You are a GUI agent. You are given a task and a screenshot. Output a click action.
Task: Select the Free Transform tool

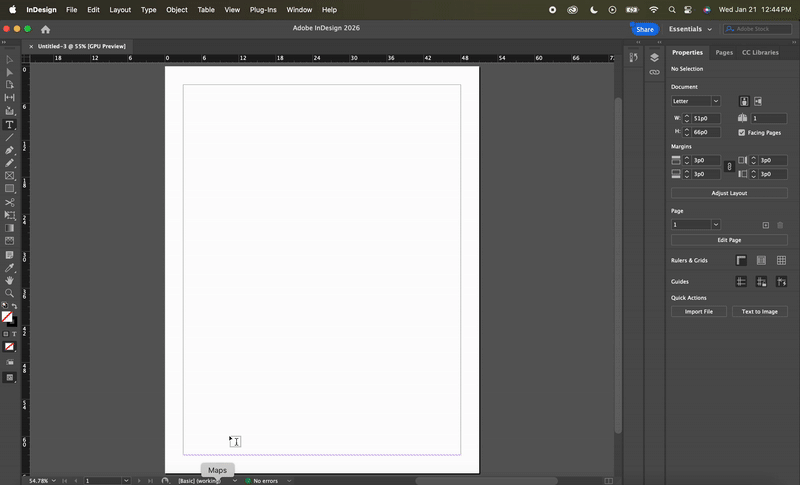(9, 215)
